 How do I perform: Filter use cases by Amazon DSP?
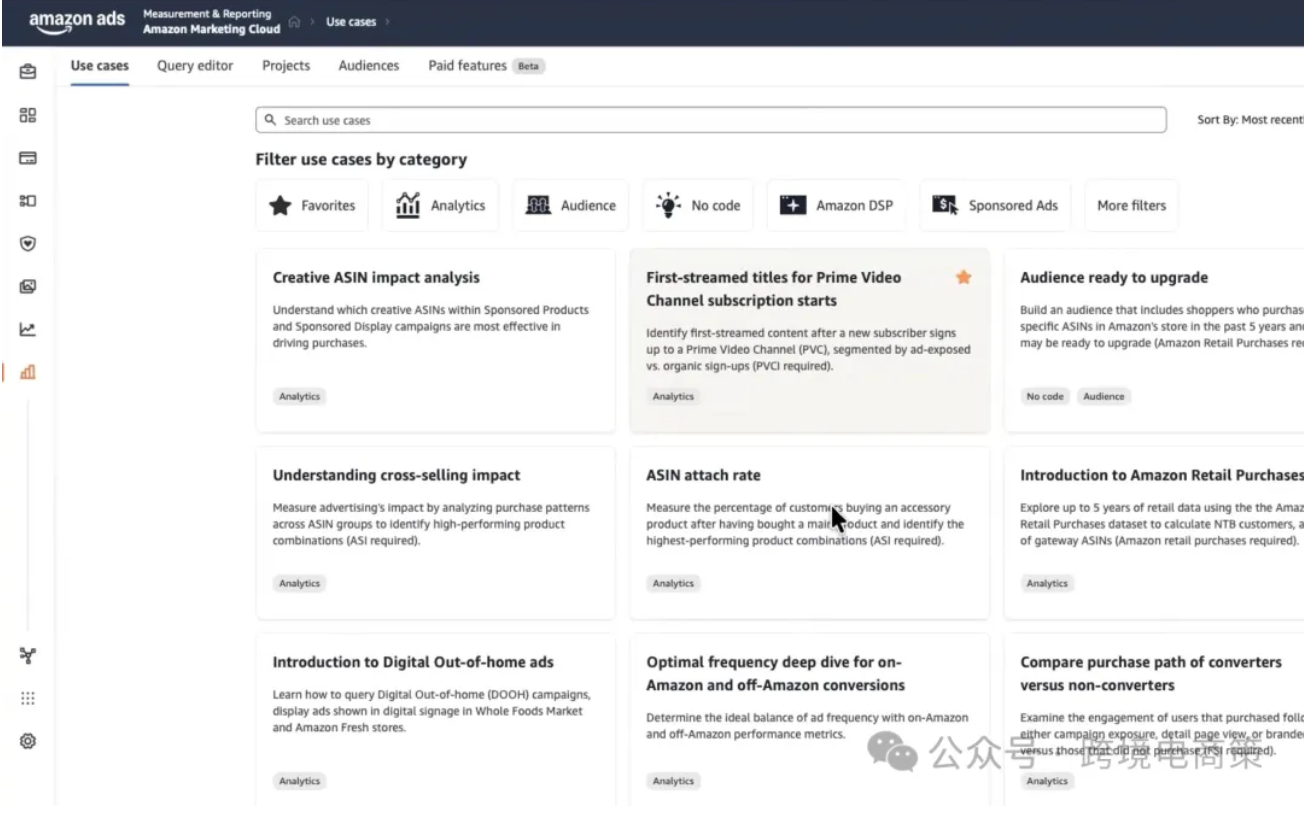pyautogui.click(x=836, y=205)
